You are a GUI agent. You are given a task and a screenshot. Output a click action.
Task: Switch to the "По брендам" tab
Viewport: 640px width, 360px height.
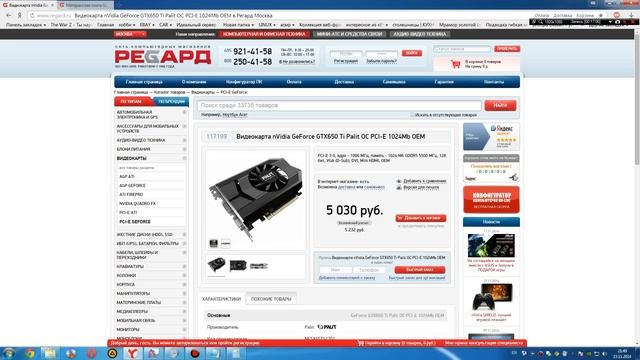pos(171,102)
